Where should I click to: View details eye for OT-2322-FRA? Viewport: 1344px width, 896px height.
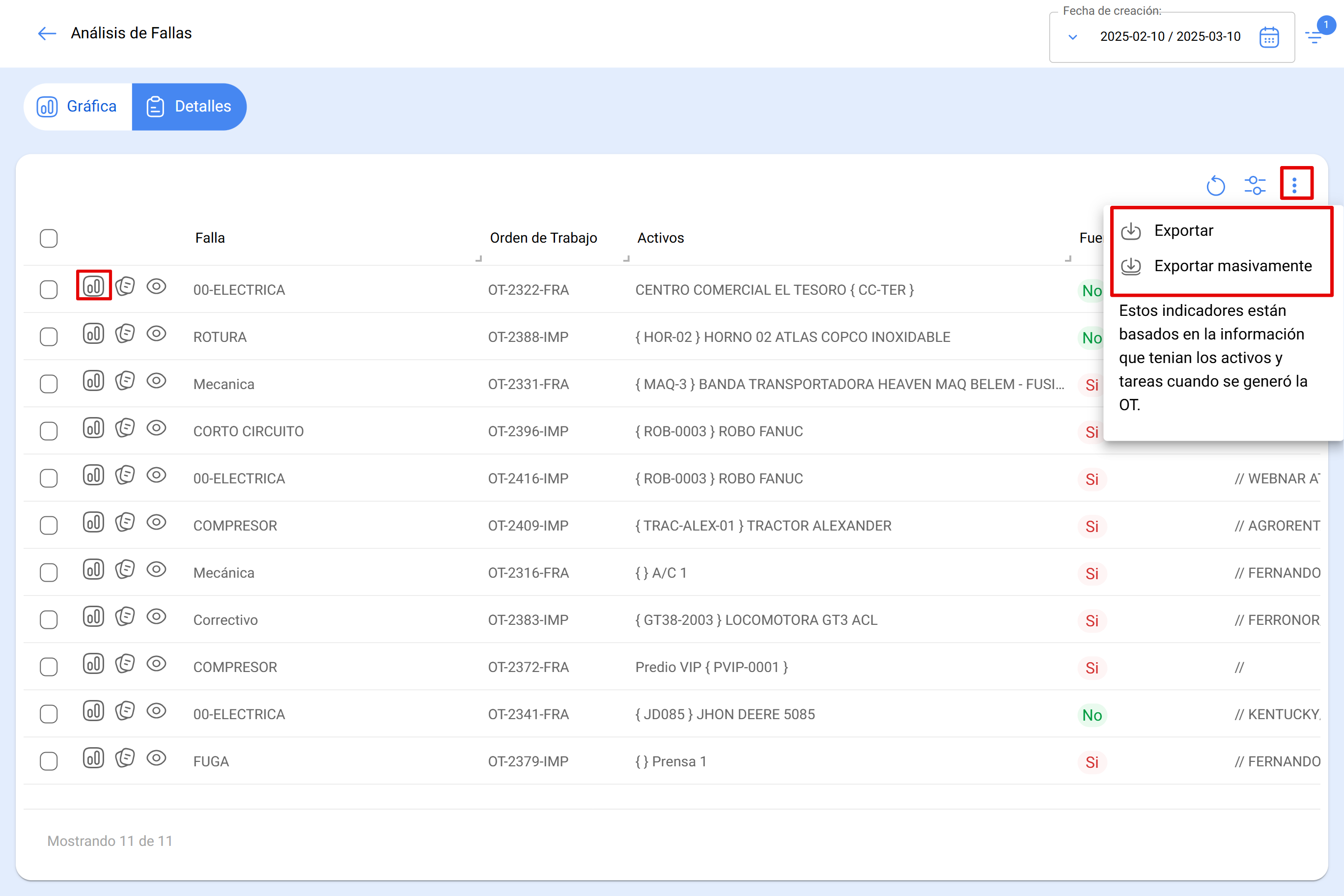pos(156,286)
